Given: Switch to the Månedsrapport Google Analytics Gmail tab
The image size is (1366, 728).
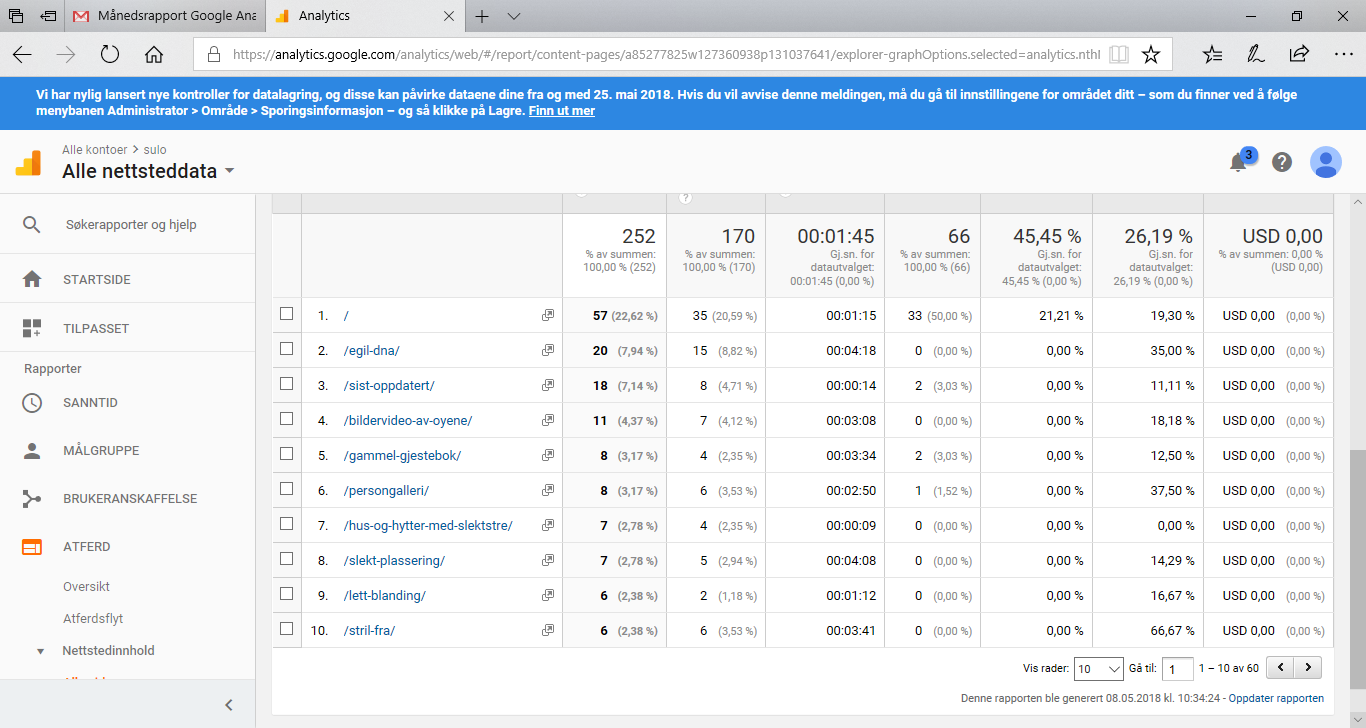Looking at the screenshot, I should coord(165,16).
